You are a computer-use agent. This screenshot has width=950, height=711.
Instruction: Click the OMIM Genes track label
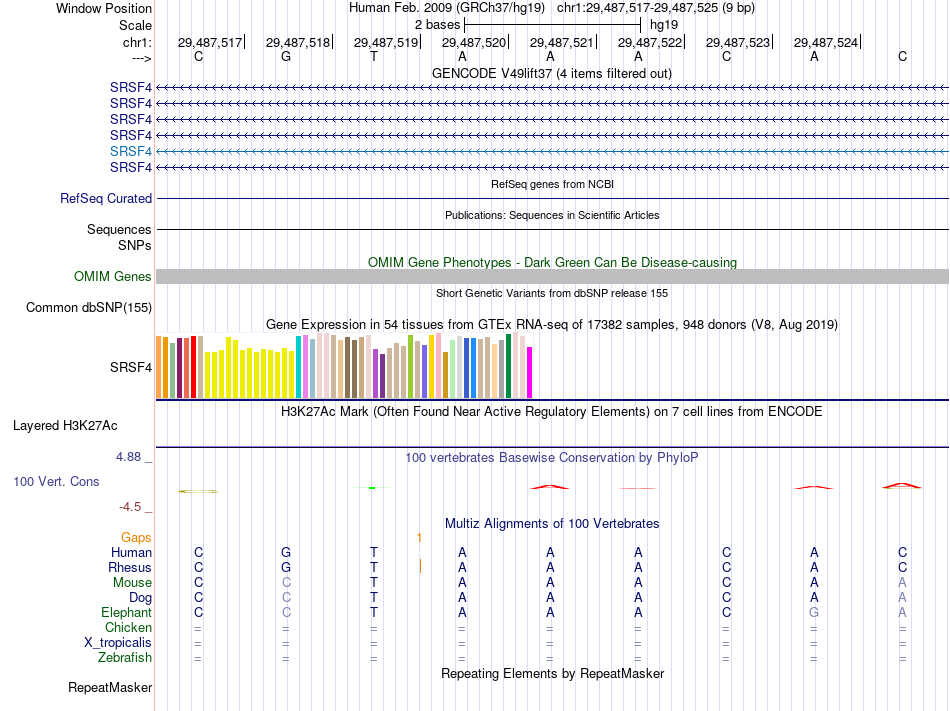point(113,277)
